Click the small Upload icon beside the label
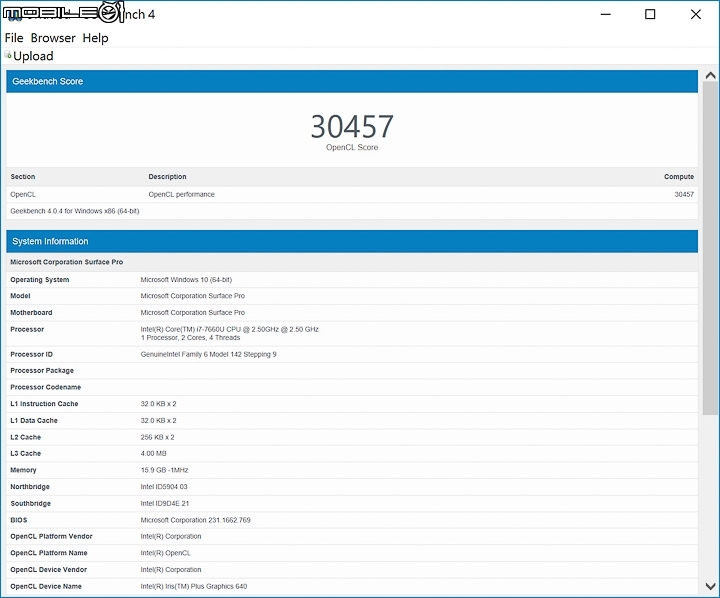 point(8,55)
